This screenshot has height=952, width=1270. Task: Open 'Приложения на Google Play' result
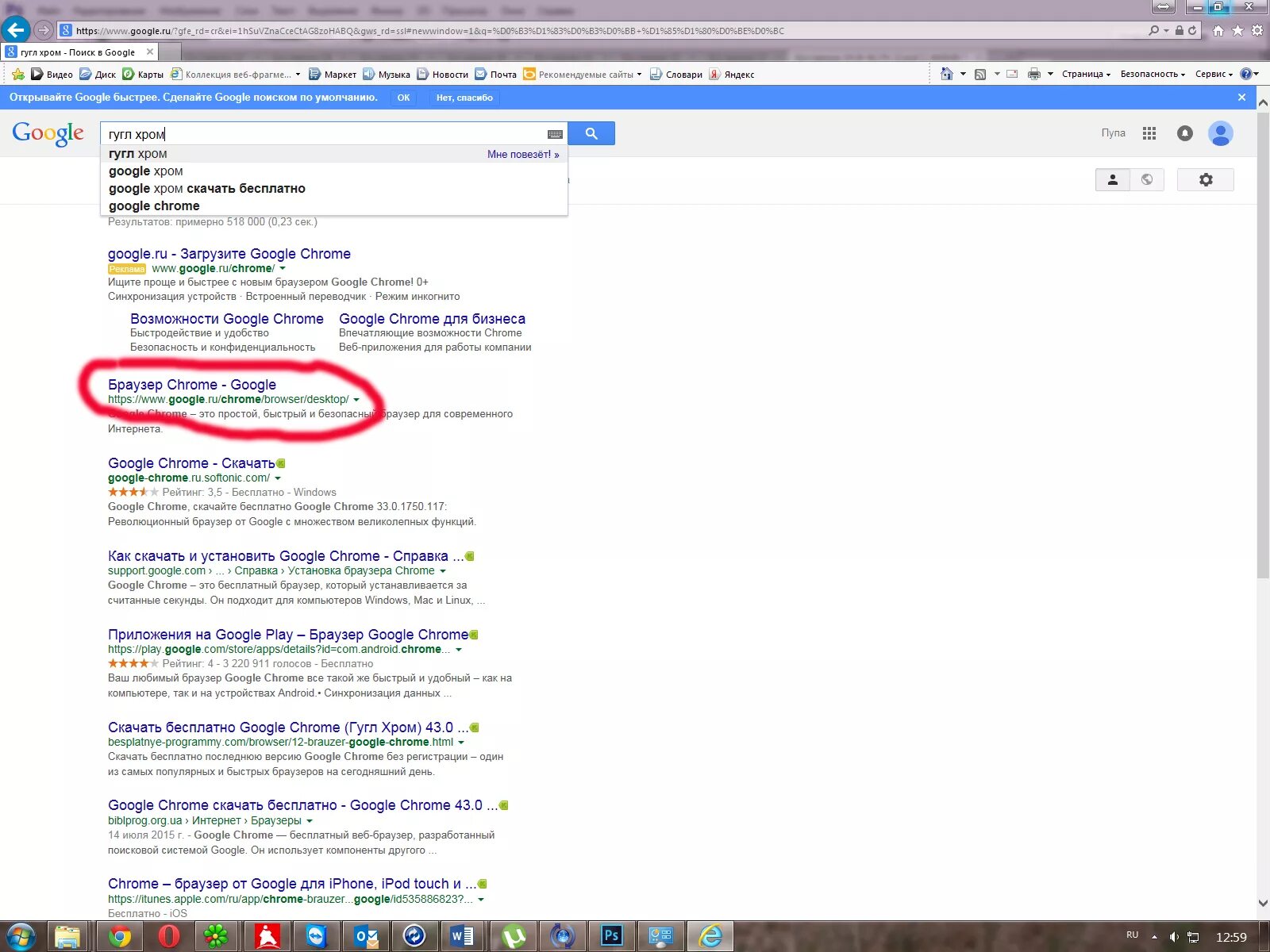tap(288, 635)
